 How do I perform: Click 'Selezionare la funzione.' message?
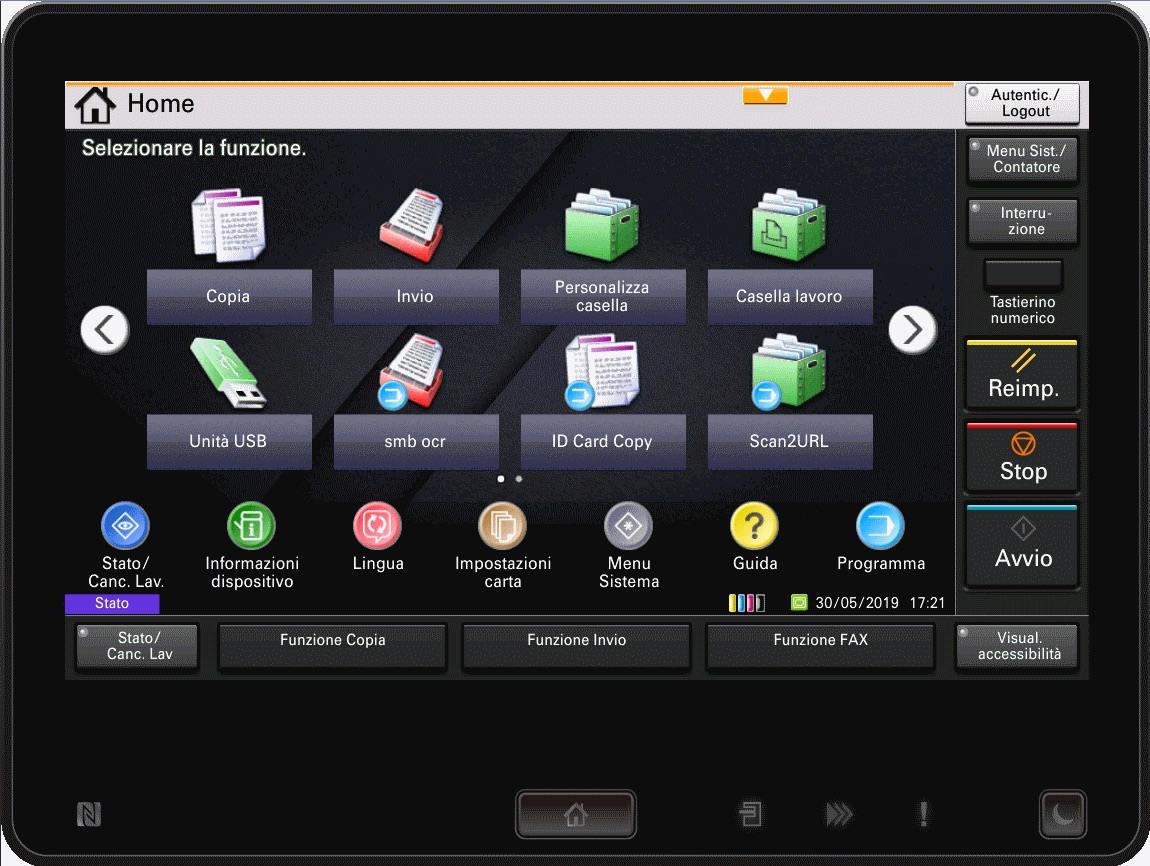(194, 148)
